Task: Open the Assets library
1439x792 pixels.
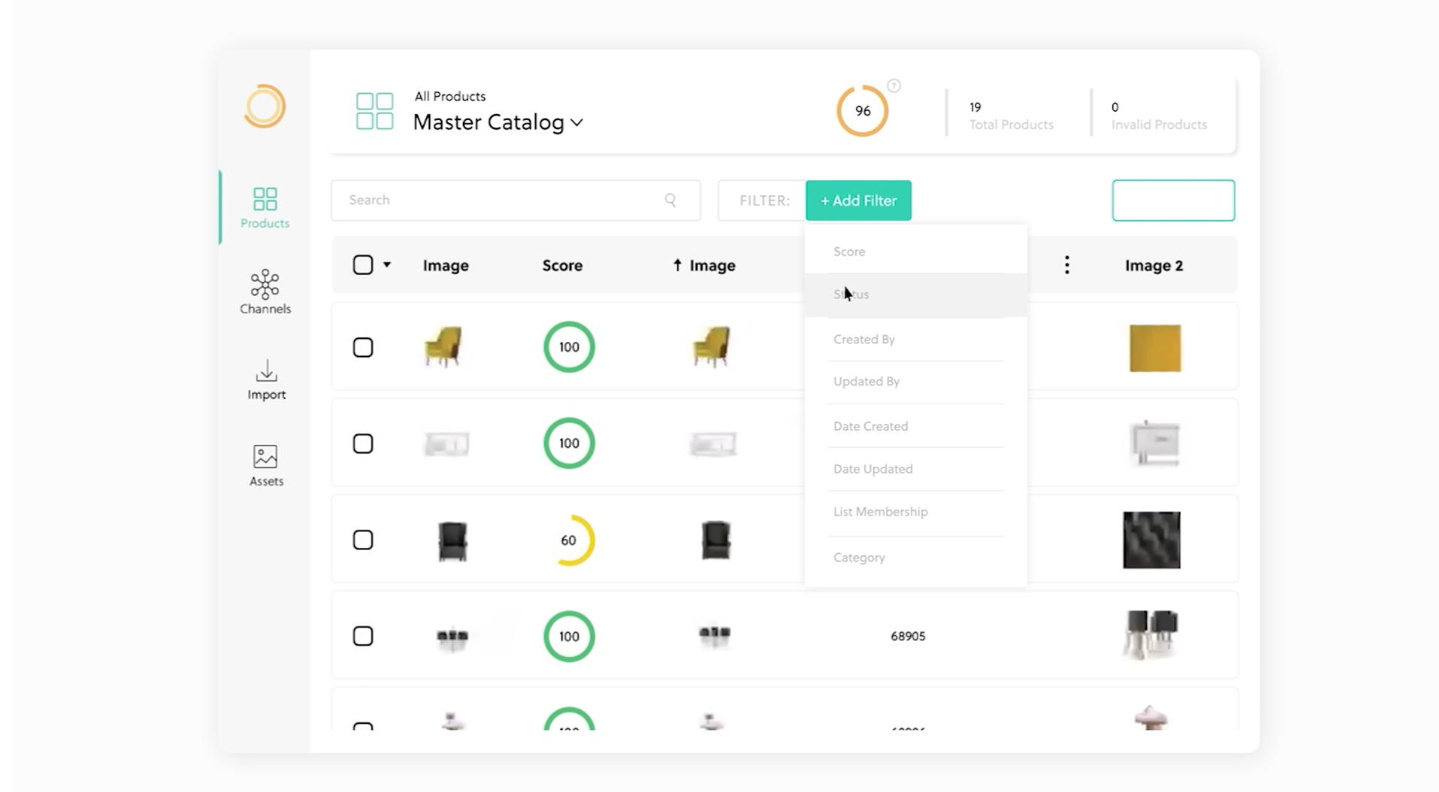Action: (265, 464)
